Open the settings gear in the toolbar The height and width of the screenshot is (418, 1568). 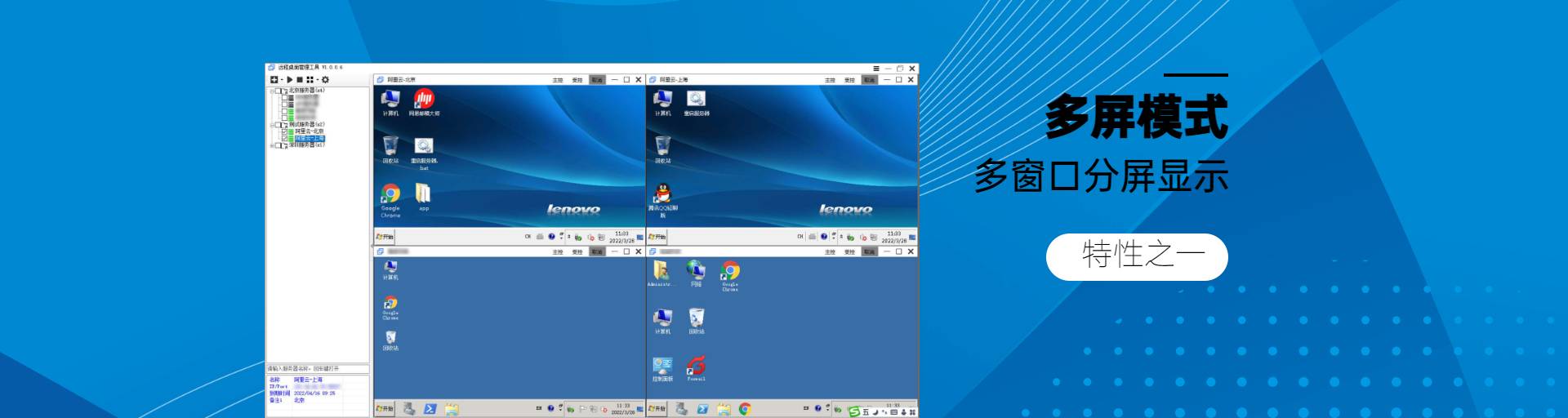tap(325, 80)
